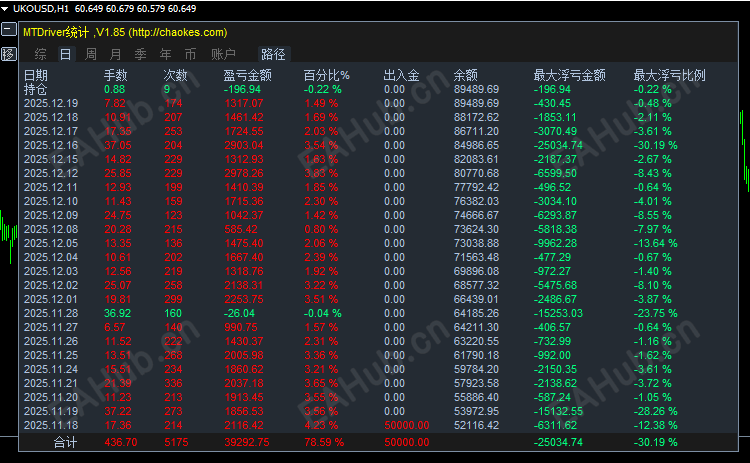Click profit 2978.26 in the 2025.12.12 row
This screenshot has height=463, width=750.
click(244, 173)
